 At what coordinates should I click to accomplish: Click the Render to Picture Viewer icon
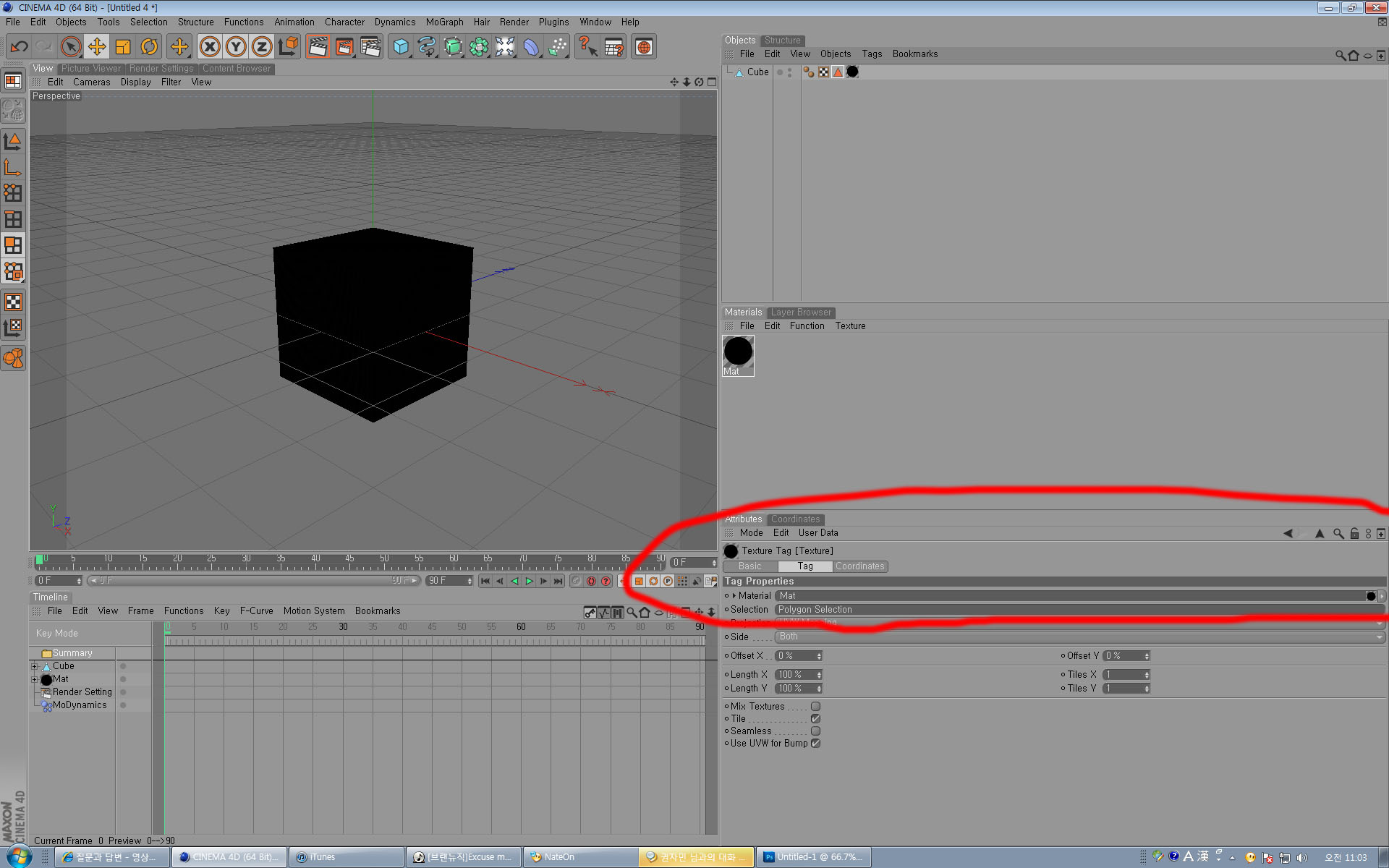pos(343,46)
